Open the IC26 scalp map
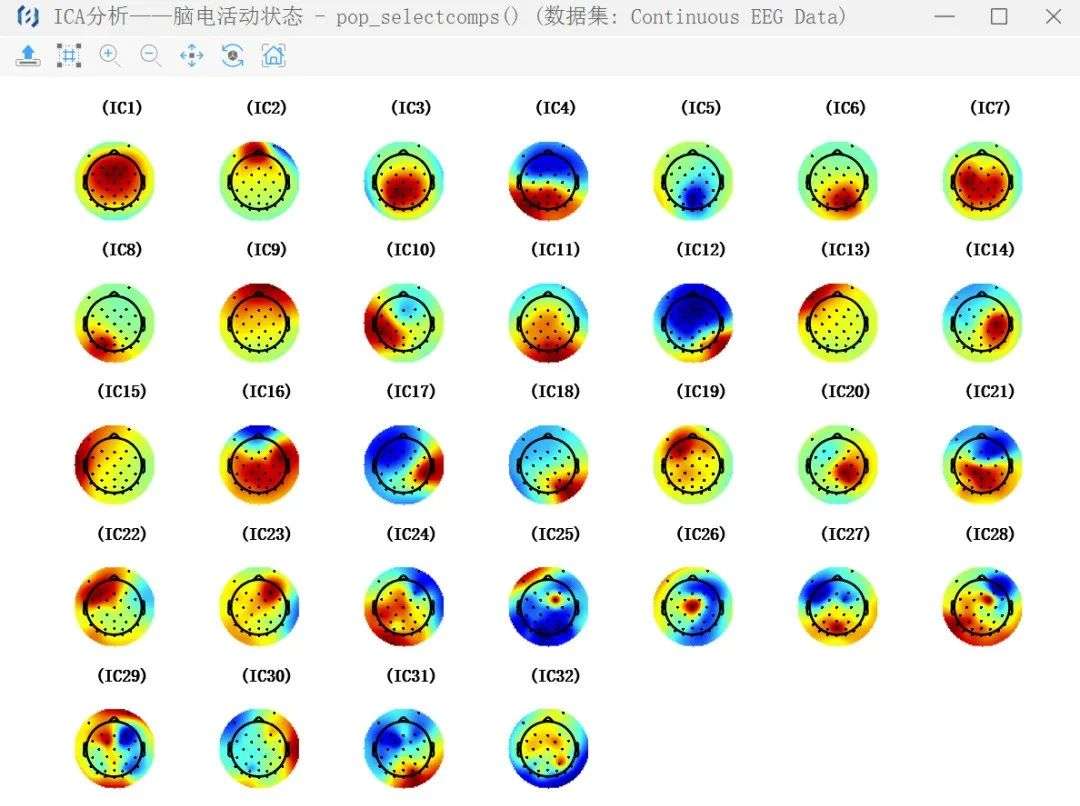Image resolution: width=1080 pixels, height=806 pixels. [x=693, y=607]
